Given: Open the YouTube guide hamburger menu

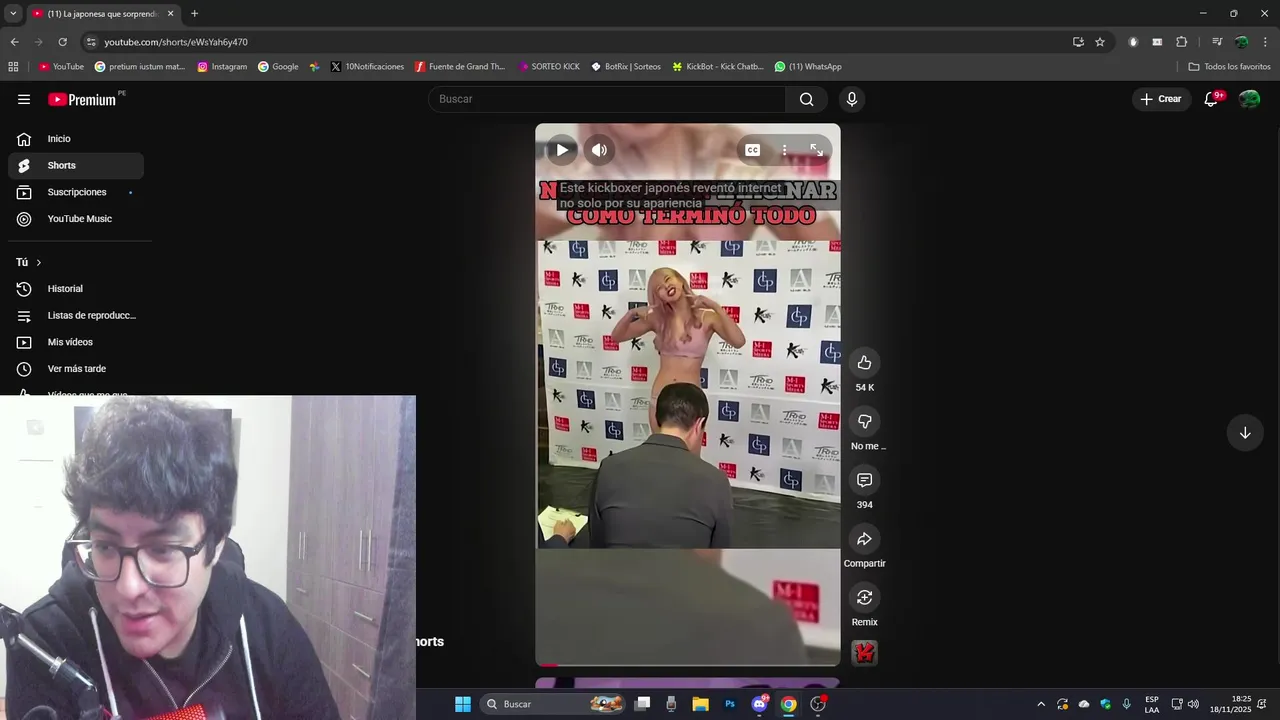Looking at the screenshot, I should pyautogui.click(x=24, y=99).
